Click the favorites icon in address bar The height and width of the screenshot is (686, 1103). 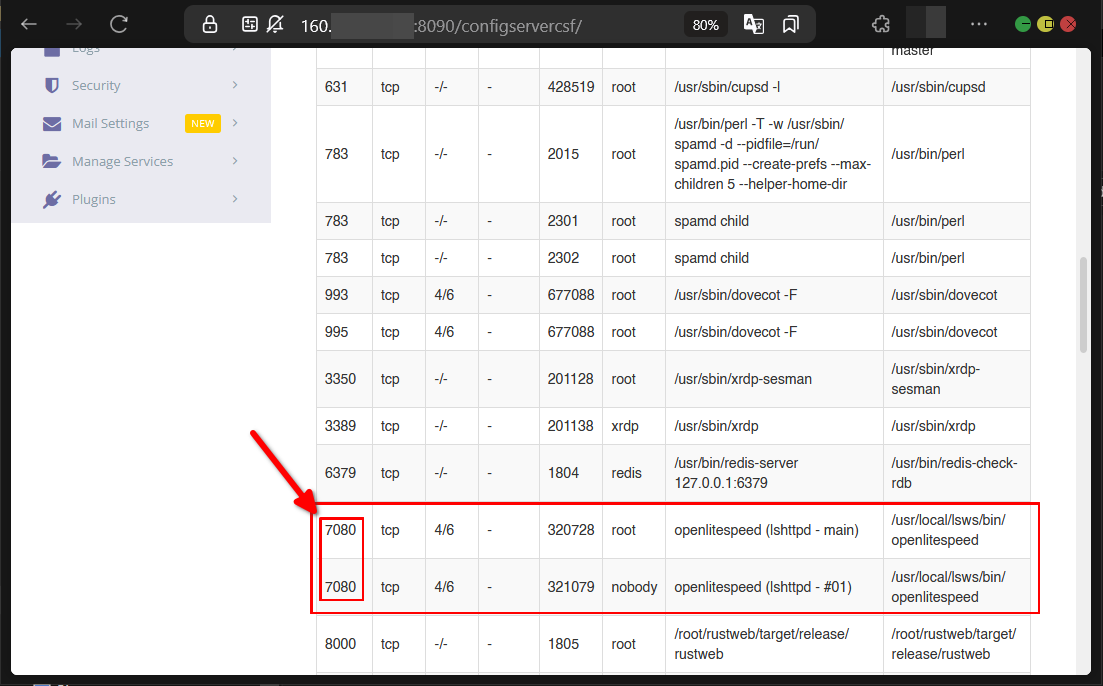pos(791,24)
